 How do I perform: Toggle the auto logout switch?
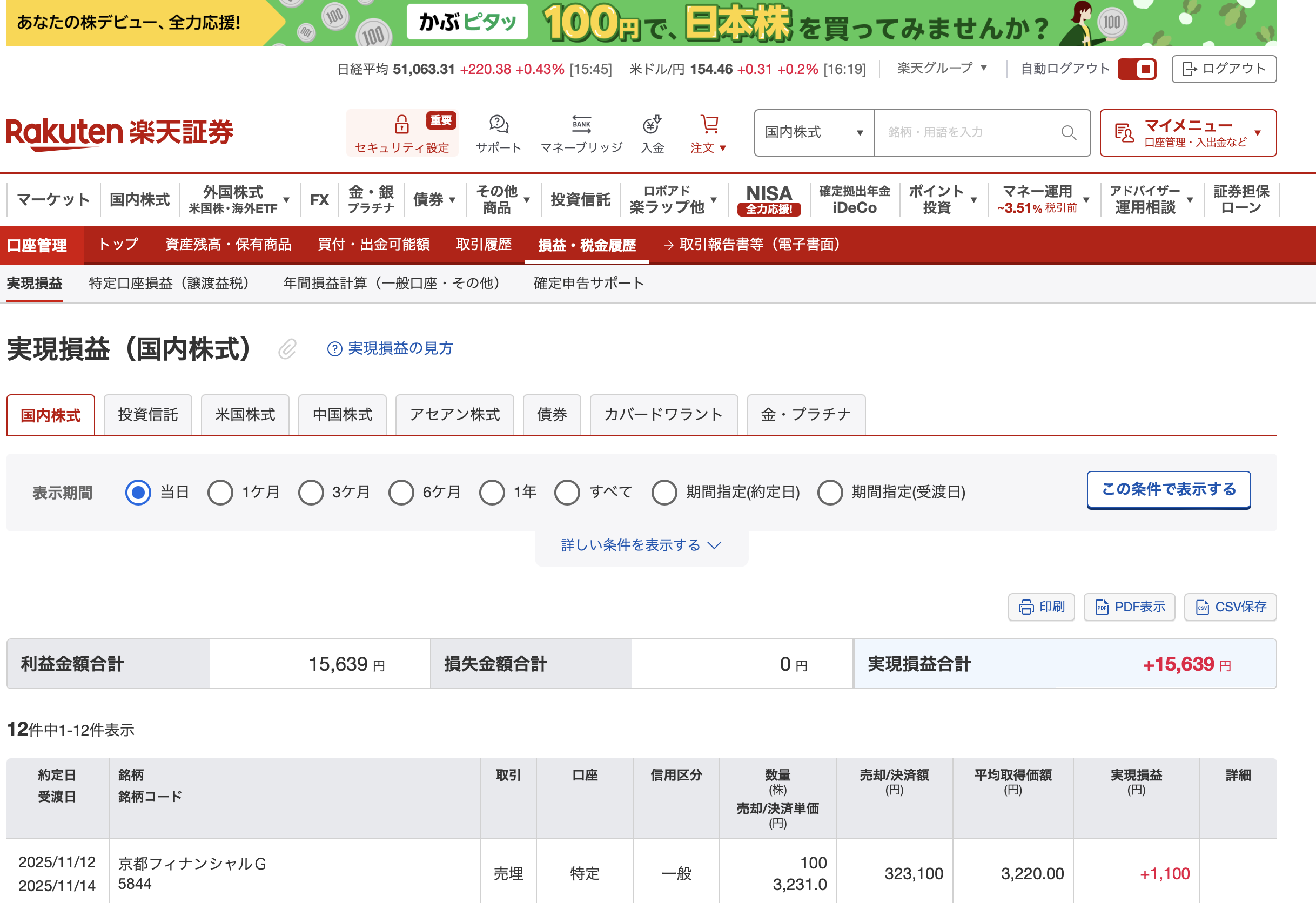click(x=1137, y=69)
